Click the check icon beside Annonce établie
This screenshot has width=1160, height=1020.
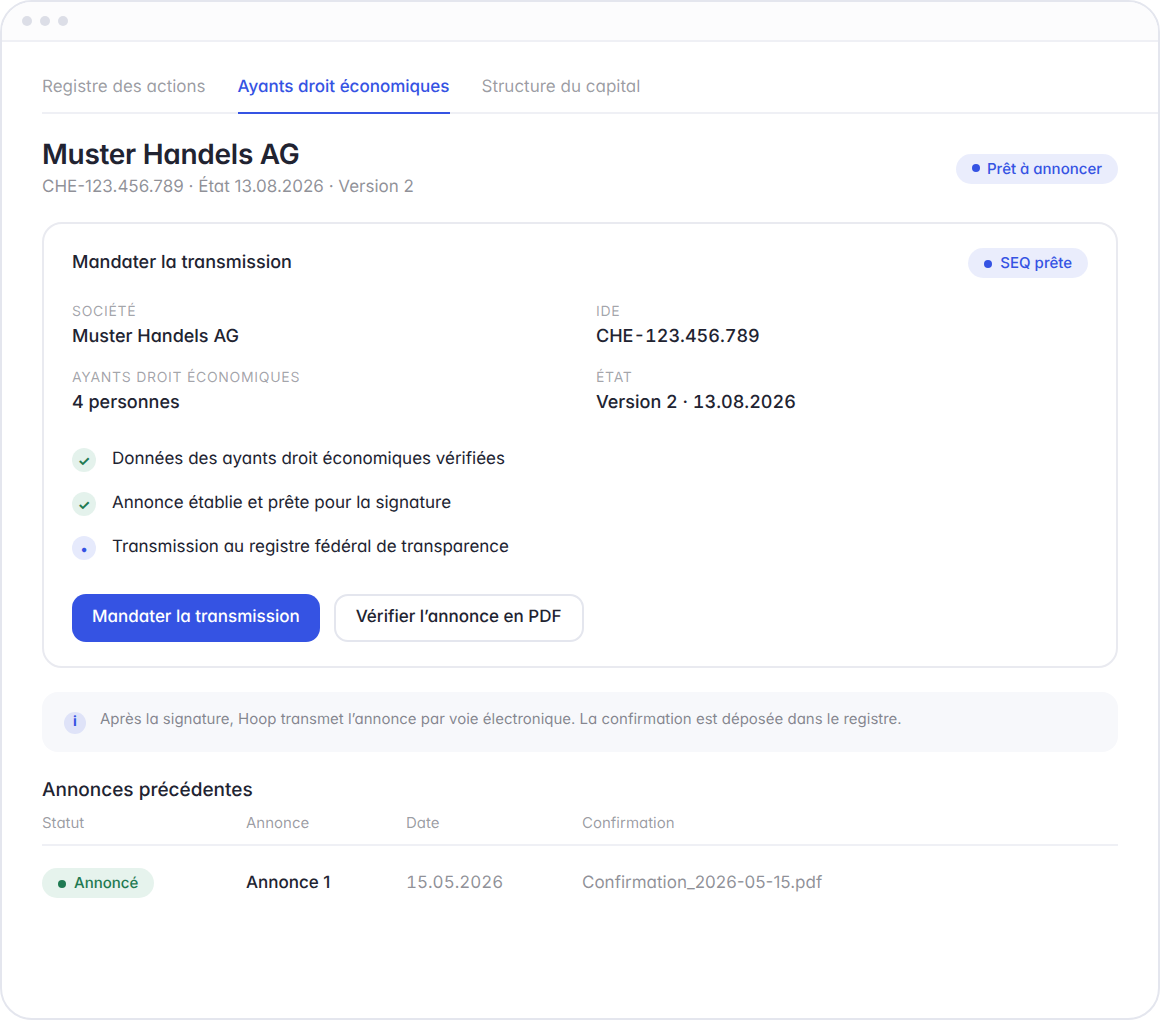tap(84, 504)
